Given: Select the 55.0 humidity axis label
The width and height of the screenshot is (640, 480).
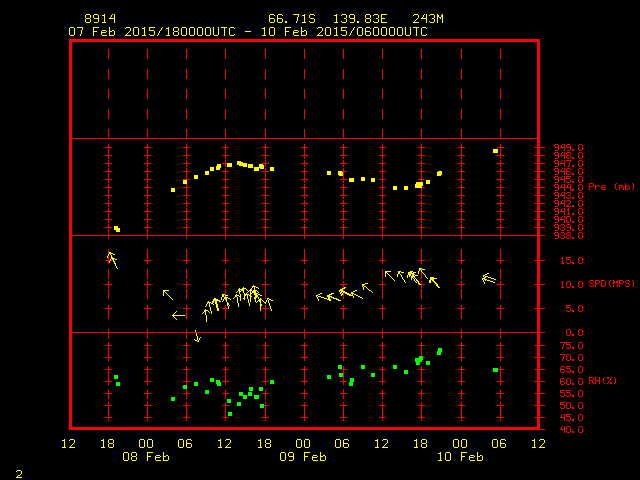Looking at the screenshot, I should 571,394.
